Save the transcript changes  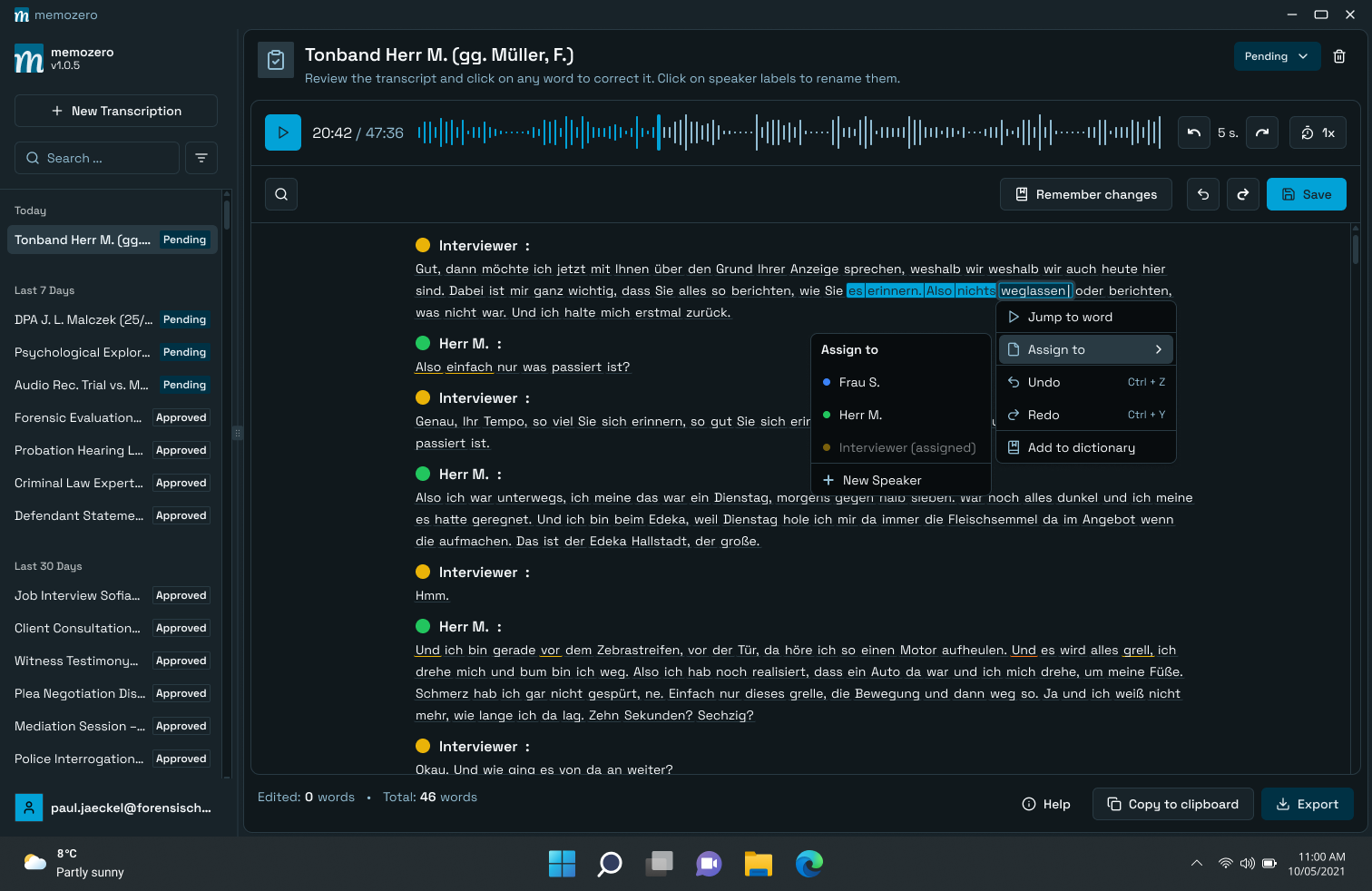pyautogui.click(x=1306, y=193)
